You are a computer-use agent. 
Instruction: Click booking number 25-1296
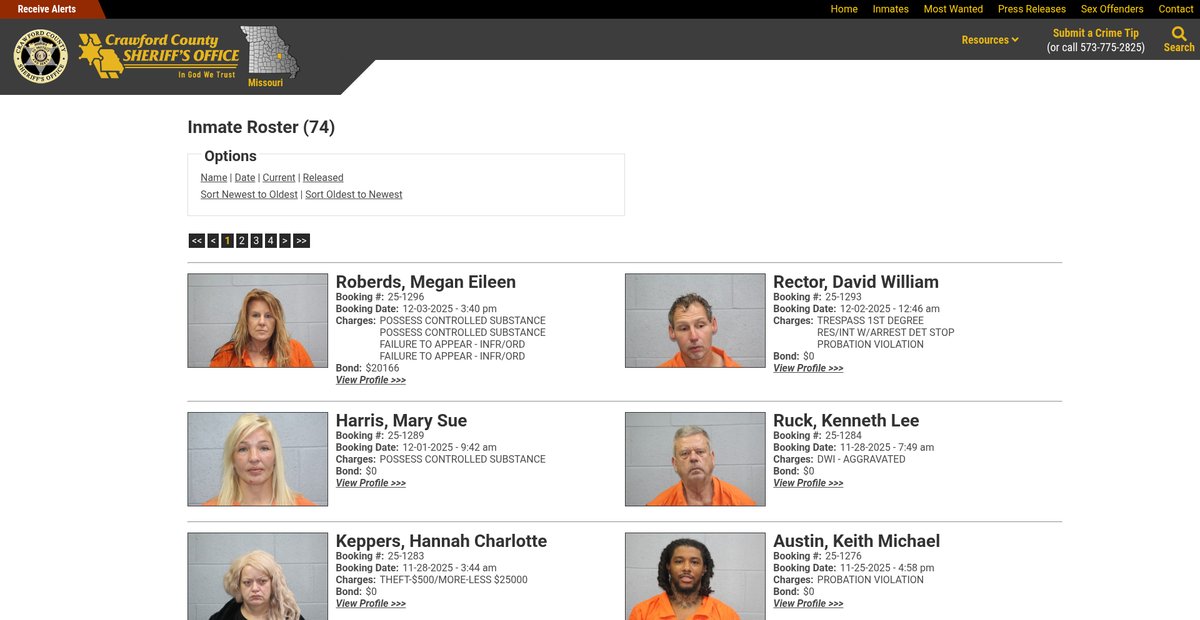pyautogui.click(x=406, y=297)
